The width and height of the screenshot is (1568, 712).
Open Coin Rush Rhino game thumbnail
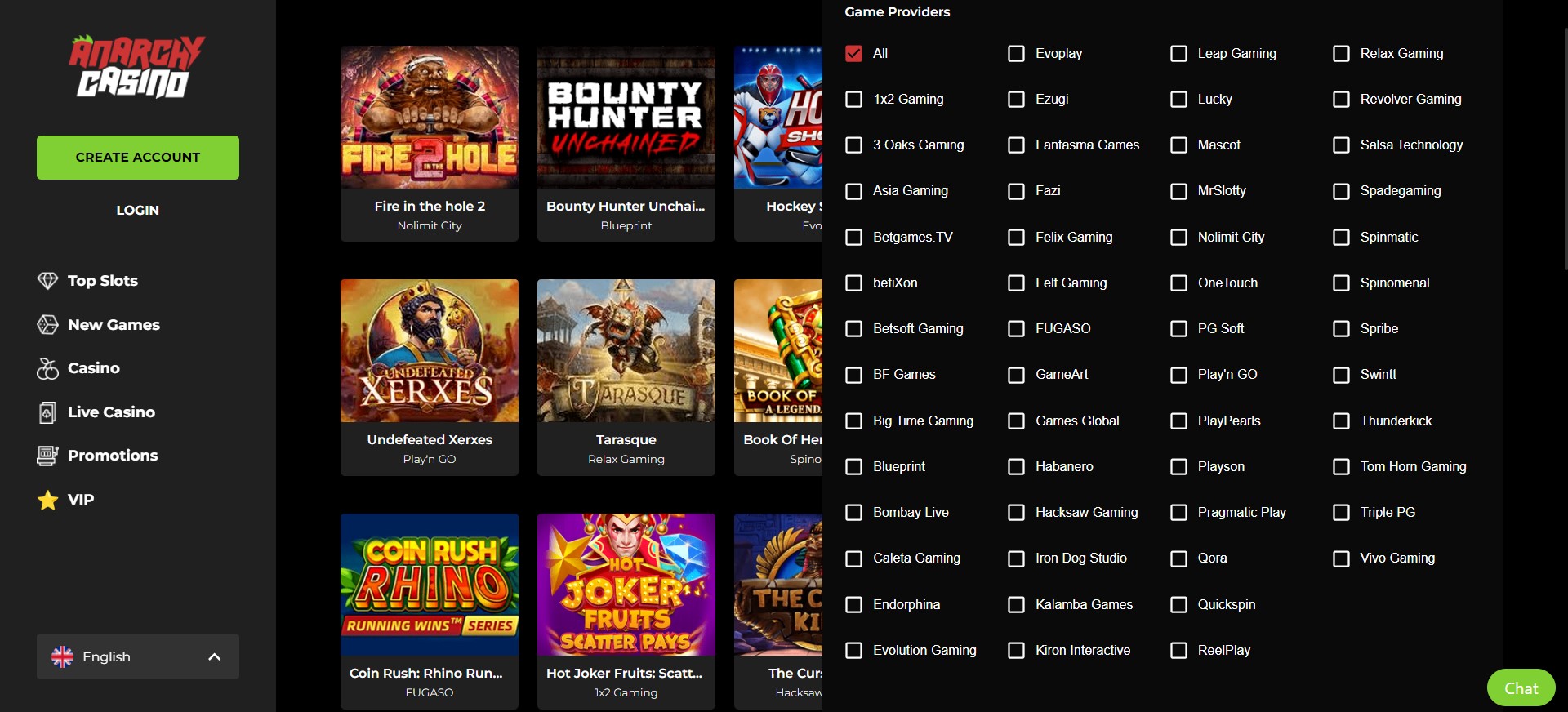tap(430, 585)
